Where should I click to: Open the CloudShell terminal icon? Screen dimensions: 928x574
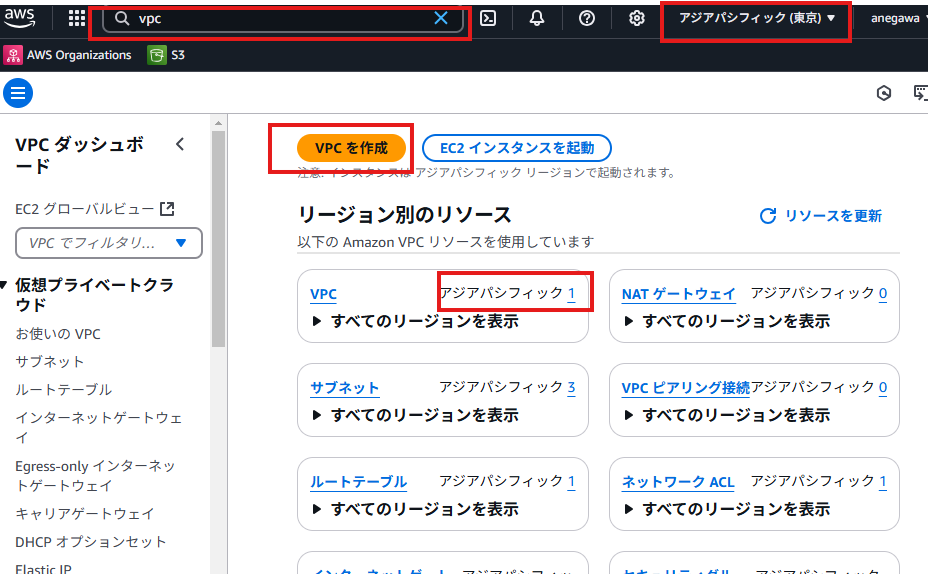(488, 18)
